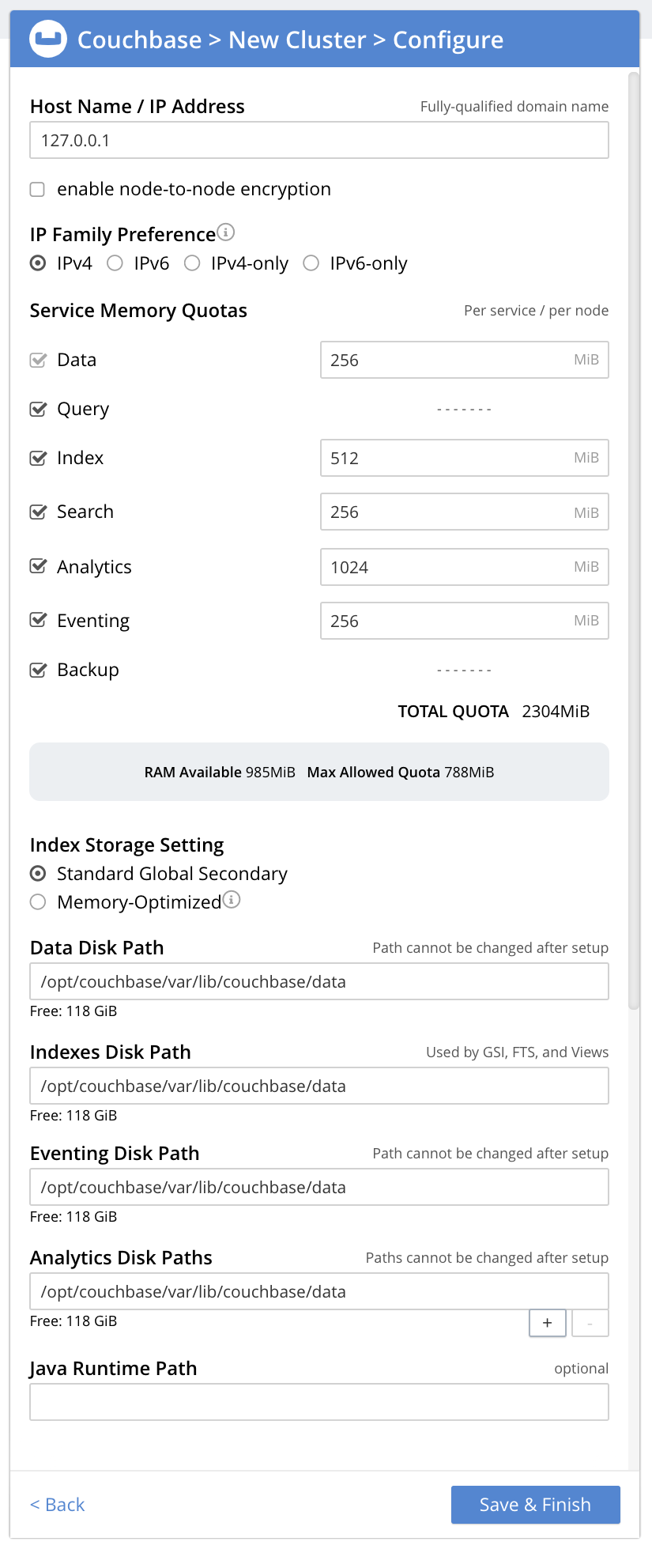Select Memory-Optimized index storage

coord(38,902)
